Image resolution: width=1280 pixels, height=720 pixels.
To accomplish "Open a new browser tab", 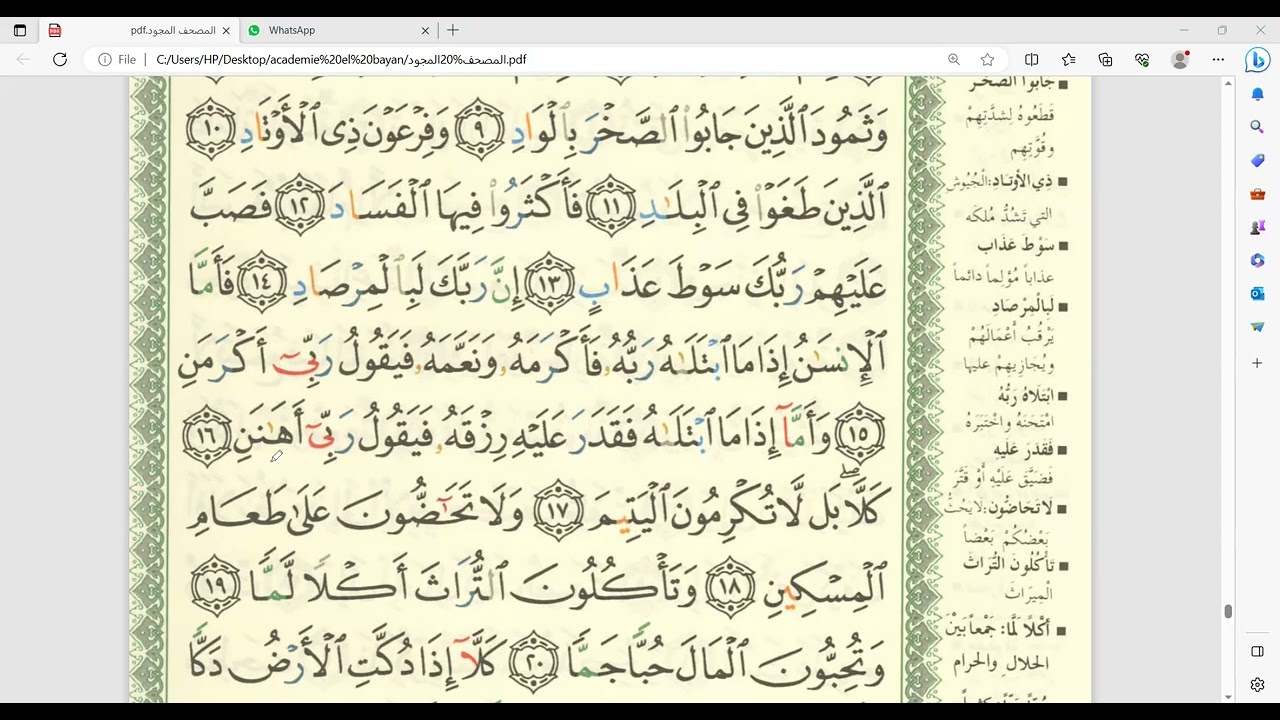I will [453, 31].
